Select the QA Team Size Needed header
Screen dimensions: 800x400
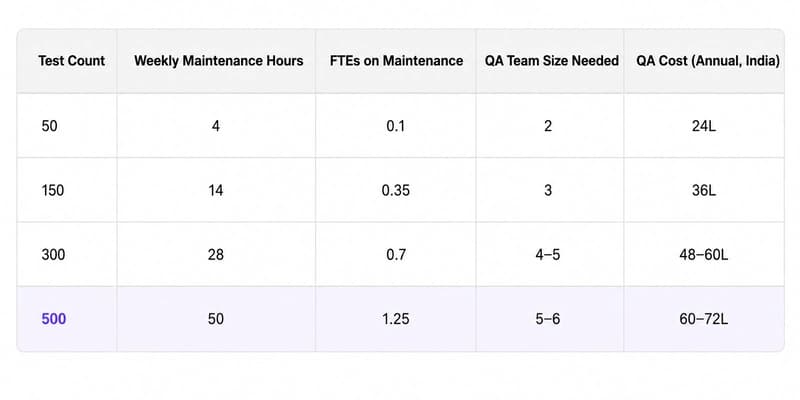[x=552, y=61]
